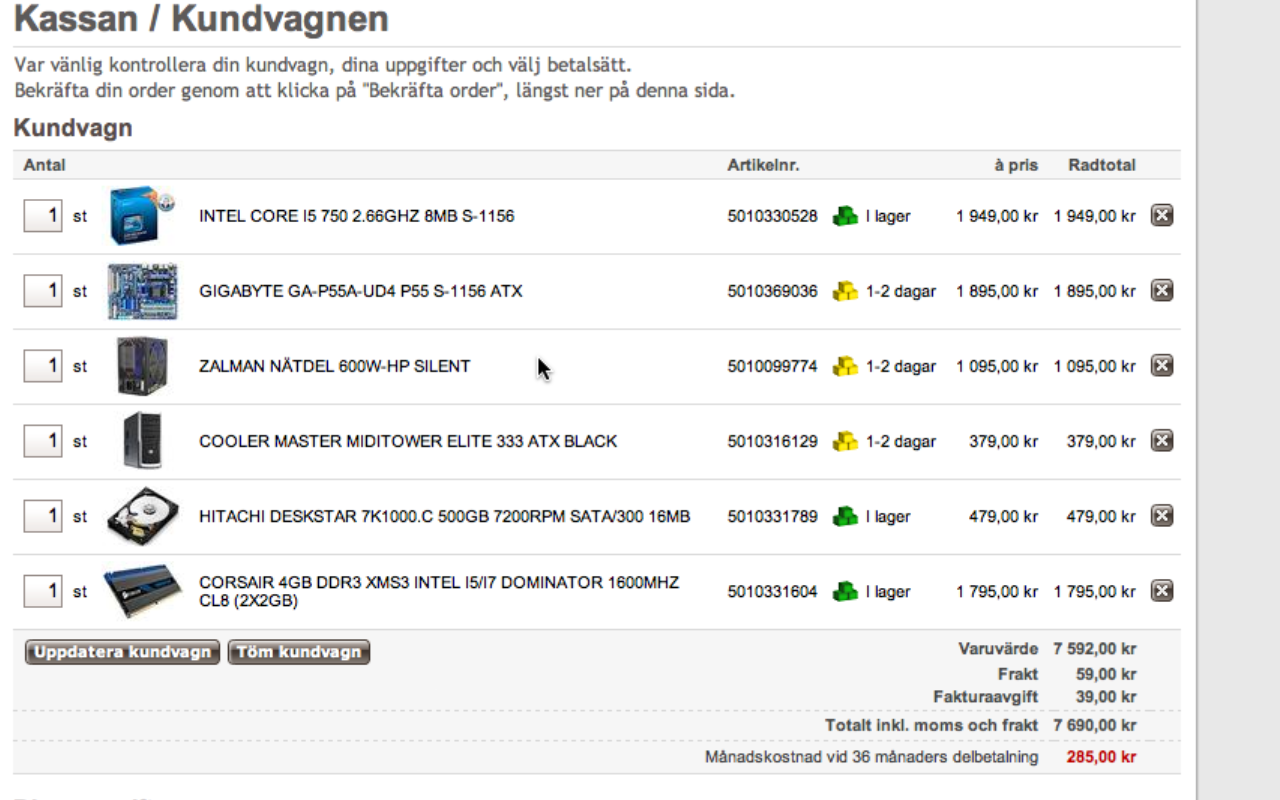Open Intel Core i5 processor box thumbnail
Viewport: 1280px width, 800px height.
pos(143,215)
